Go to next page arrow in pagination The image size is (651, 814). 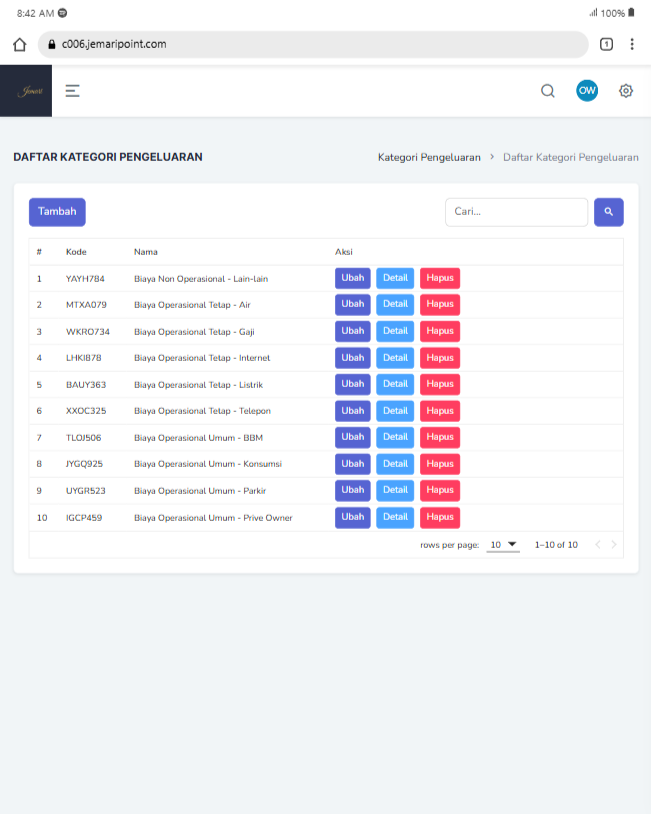[x=614, y=545]
